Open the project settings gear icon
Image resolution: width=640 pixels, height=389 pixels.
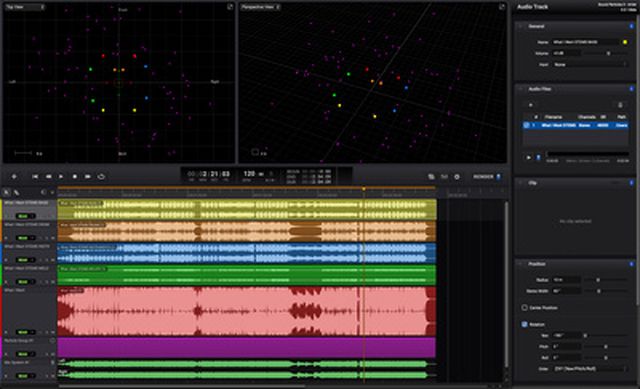(x=457, y=177)
